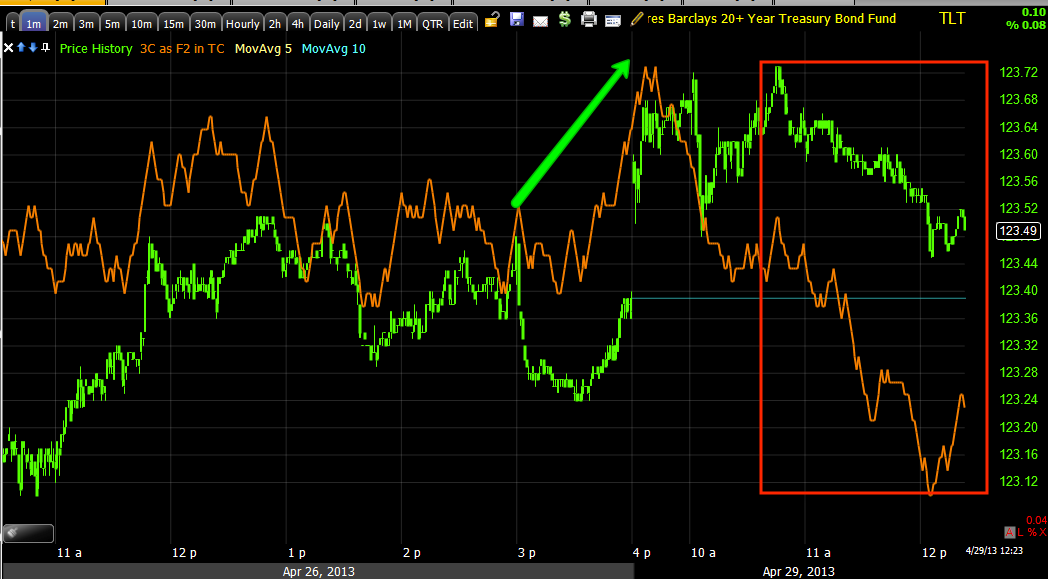Switch to the tick 't' timeframe tab

(x=12, y=23)
